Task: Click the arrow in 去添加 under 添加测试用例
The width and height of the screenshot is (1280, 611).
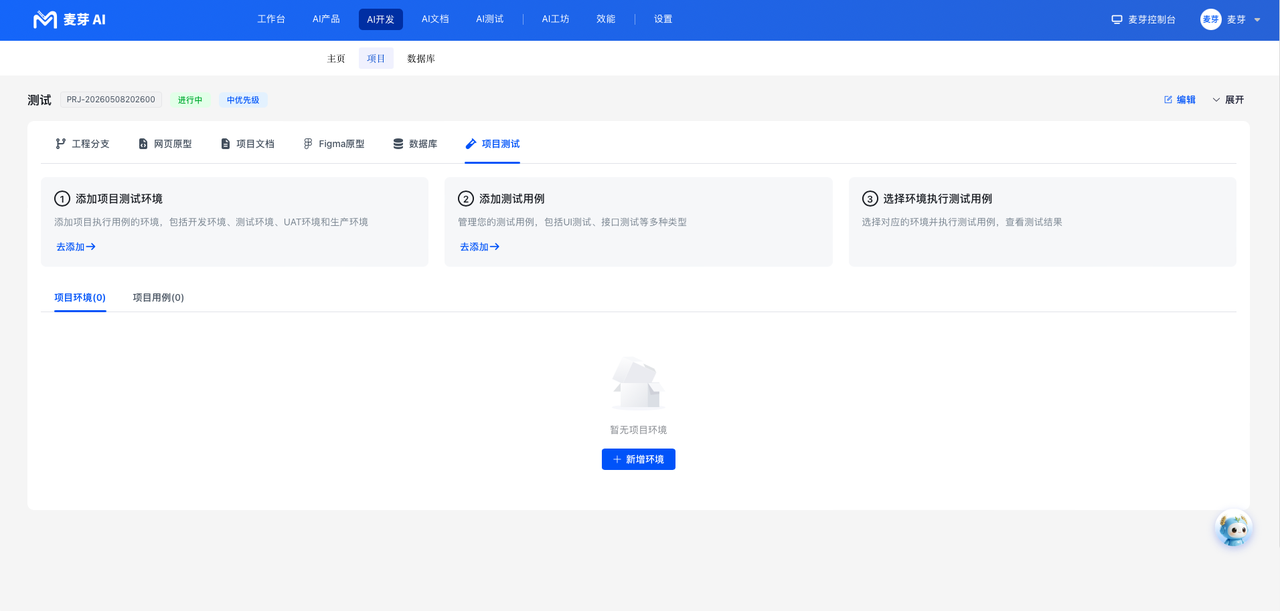Action: click(x=495, y=247)
